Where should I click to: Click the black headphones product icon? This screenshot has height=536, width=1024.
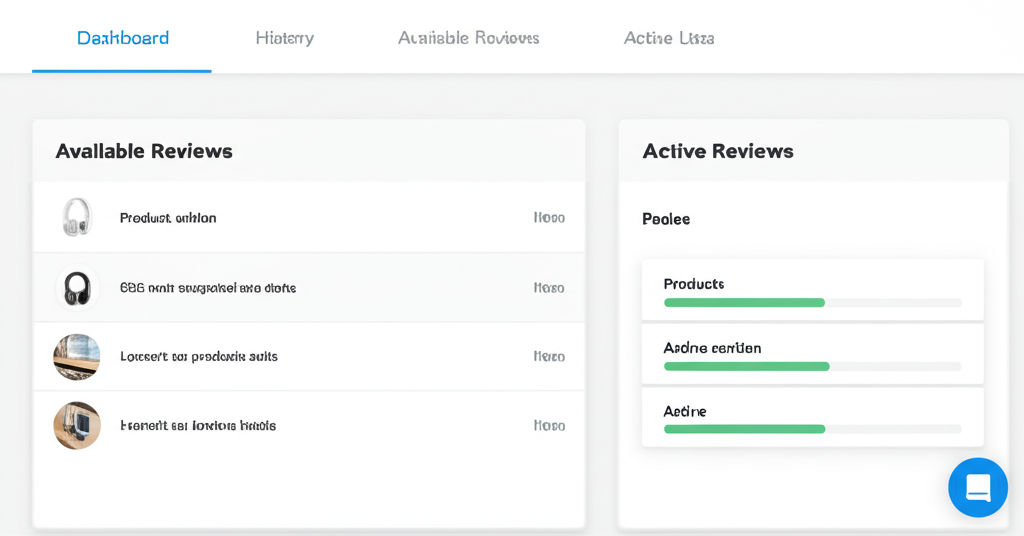click(x=77, y=288)
